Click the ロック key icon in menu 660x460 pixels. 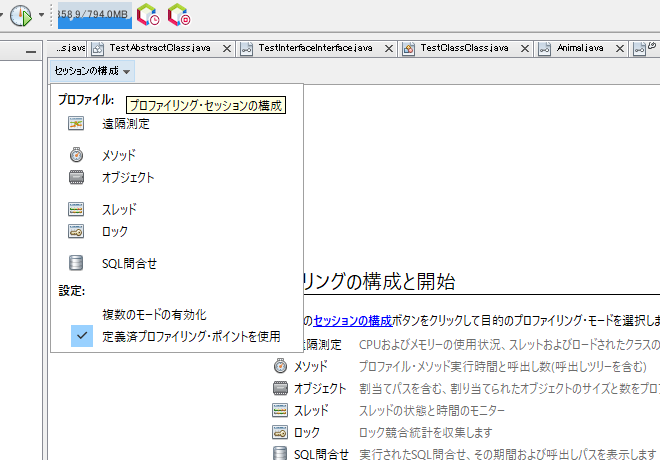click(x=76, y=231)
